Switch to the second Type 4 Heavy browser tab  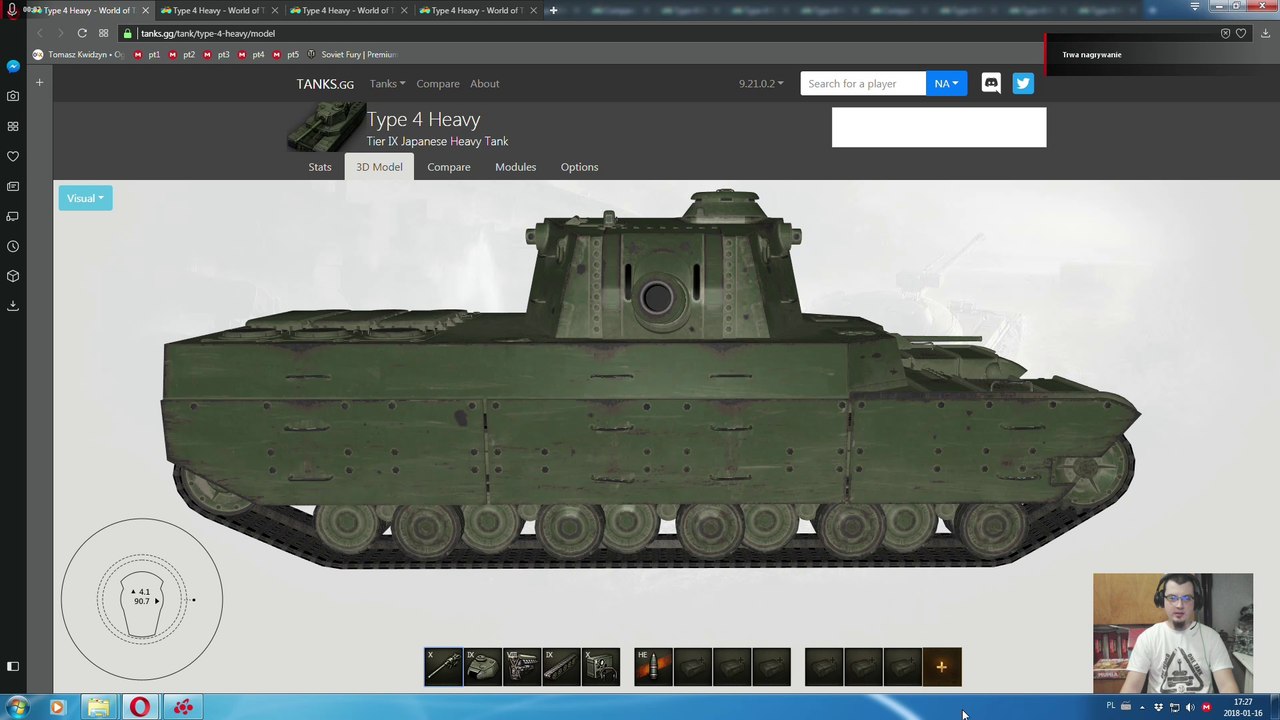(x=217, y=10)
